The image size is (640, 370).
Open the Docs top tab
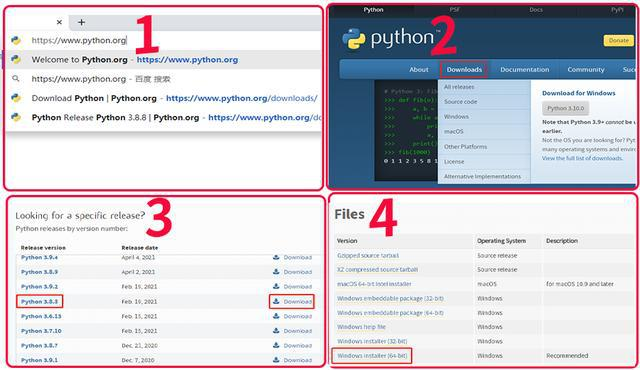point(536,10)
